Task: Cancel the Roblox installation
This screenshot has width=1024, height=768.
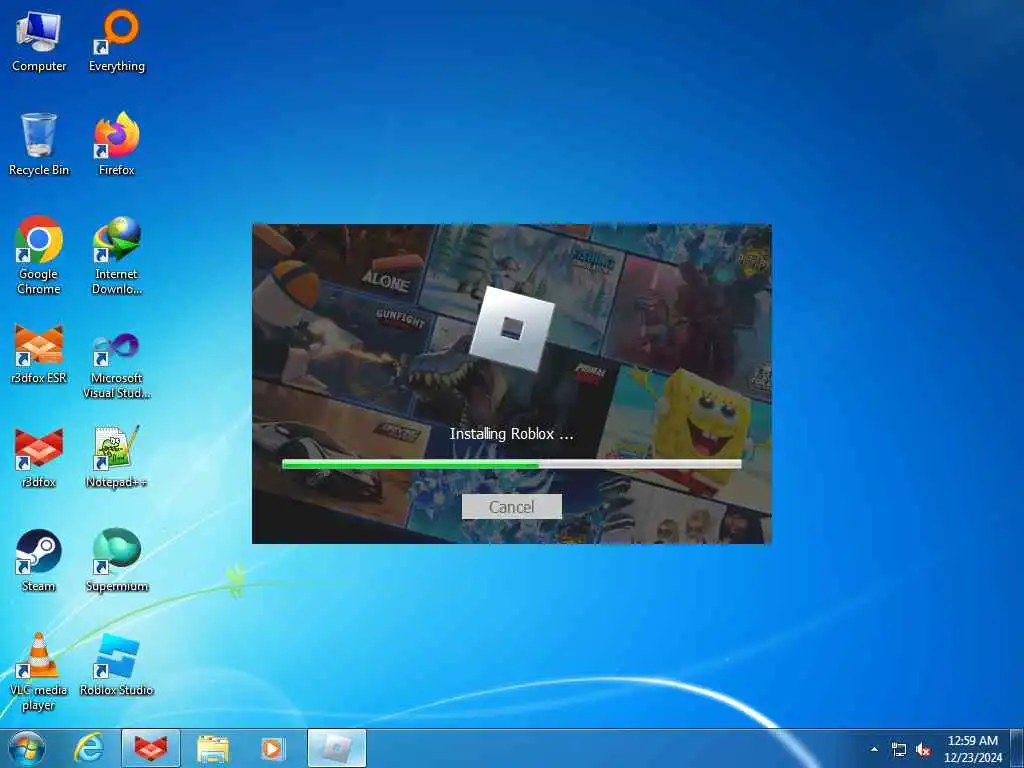Action: pyautogui.click(x=511, y=507)
